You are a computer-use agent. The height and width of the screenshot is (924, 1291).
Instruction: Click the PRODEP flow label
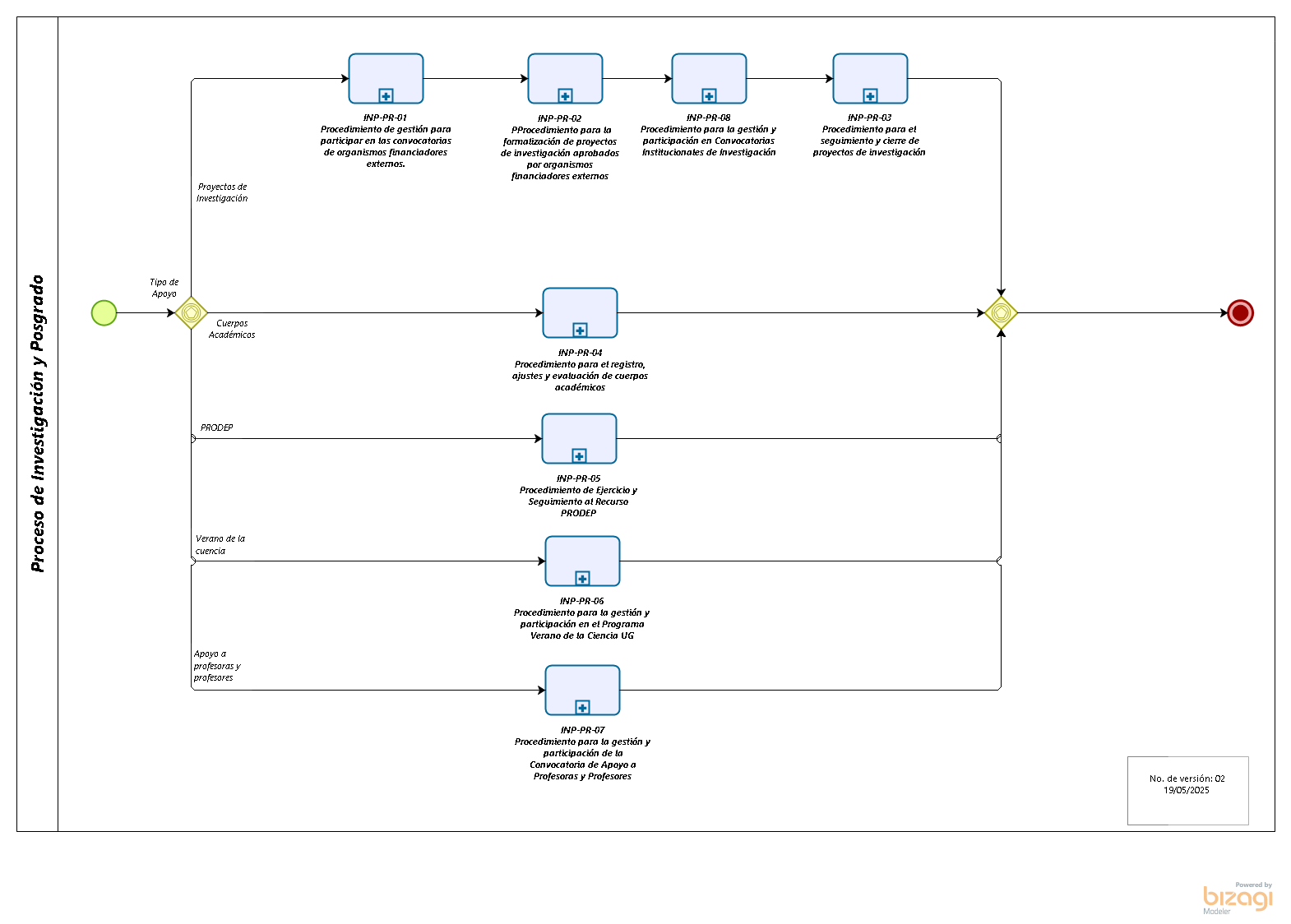(217, 427)
